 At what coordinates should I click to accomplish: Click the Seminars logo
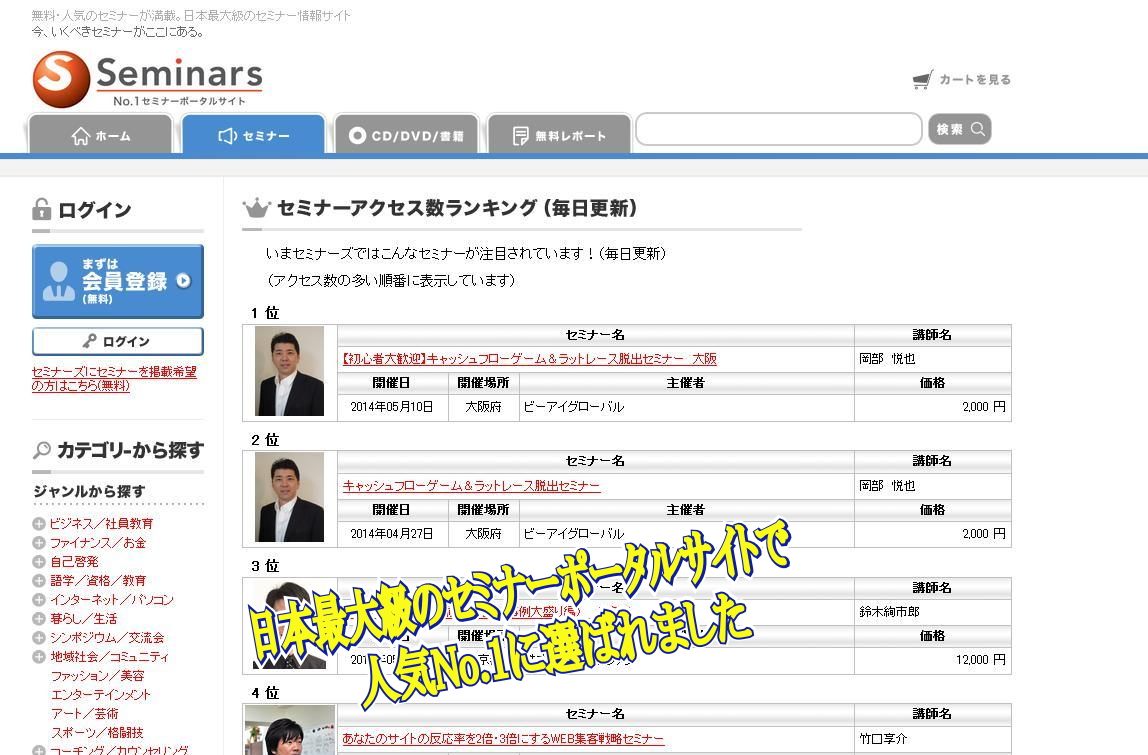[x=147, y=79]
